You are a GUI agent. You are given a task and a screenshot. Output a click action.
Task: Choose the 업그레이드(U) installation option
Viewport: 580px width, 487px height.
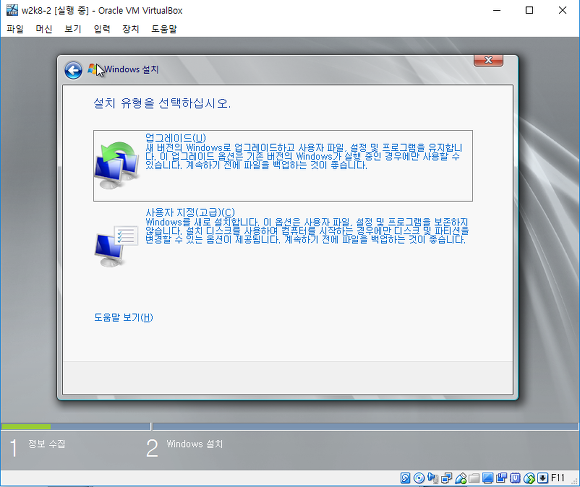(x=283, y=166)
